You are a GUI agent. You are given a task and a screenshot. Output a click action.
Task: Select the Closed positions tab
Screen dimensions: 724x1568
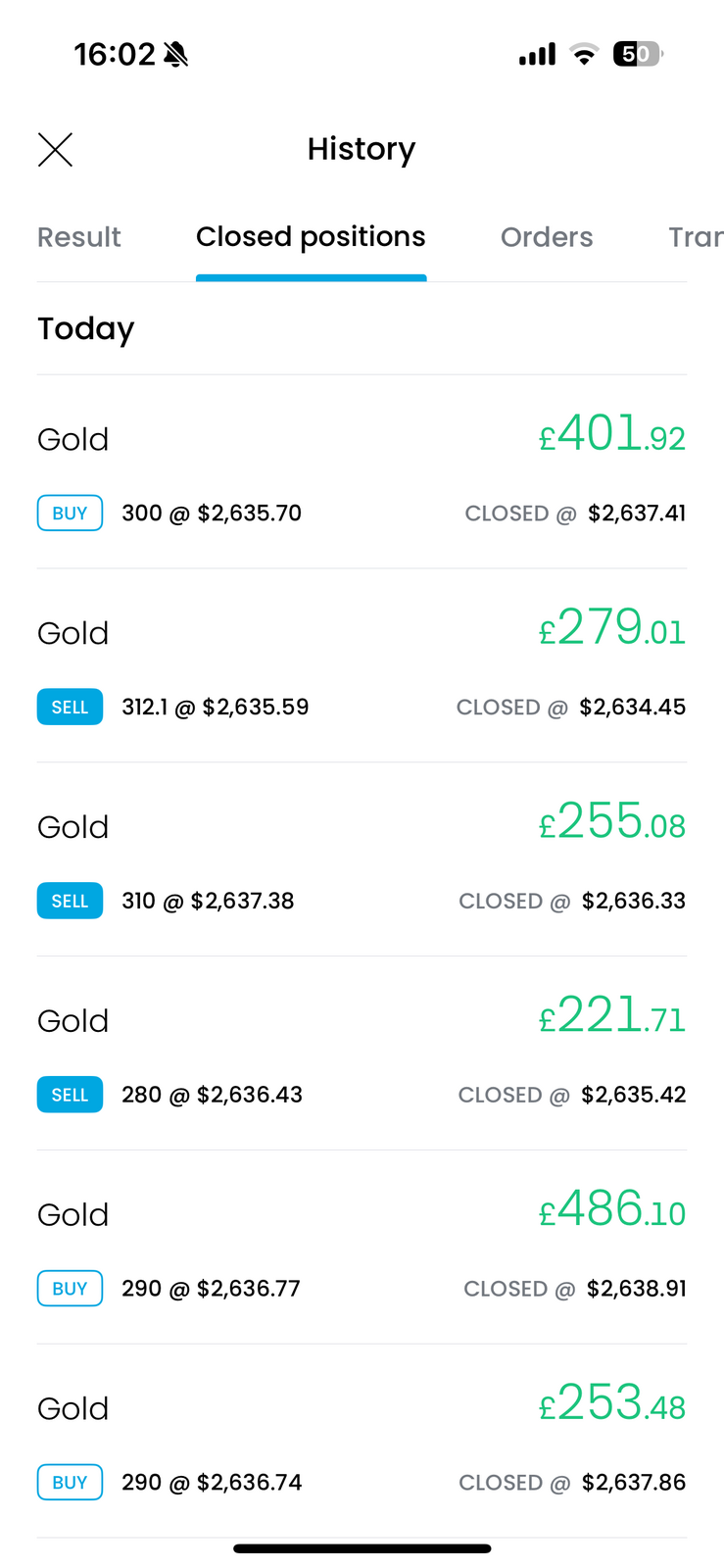pyautogui.click(x=311, y=237)
